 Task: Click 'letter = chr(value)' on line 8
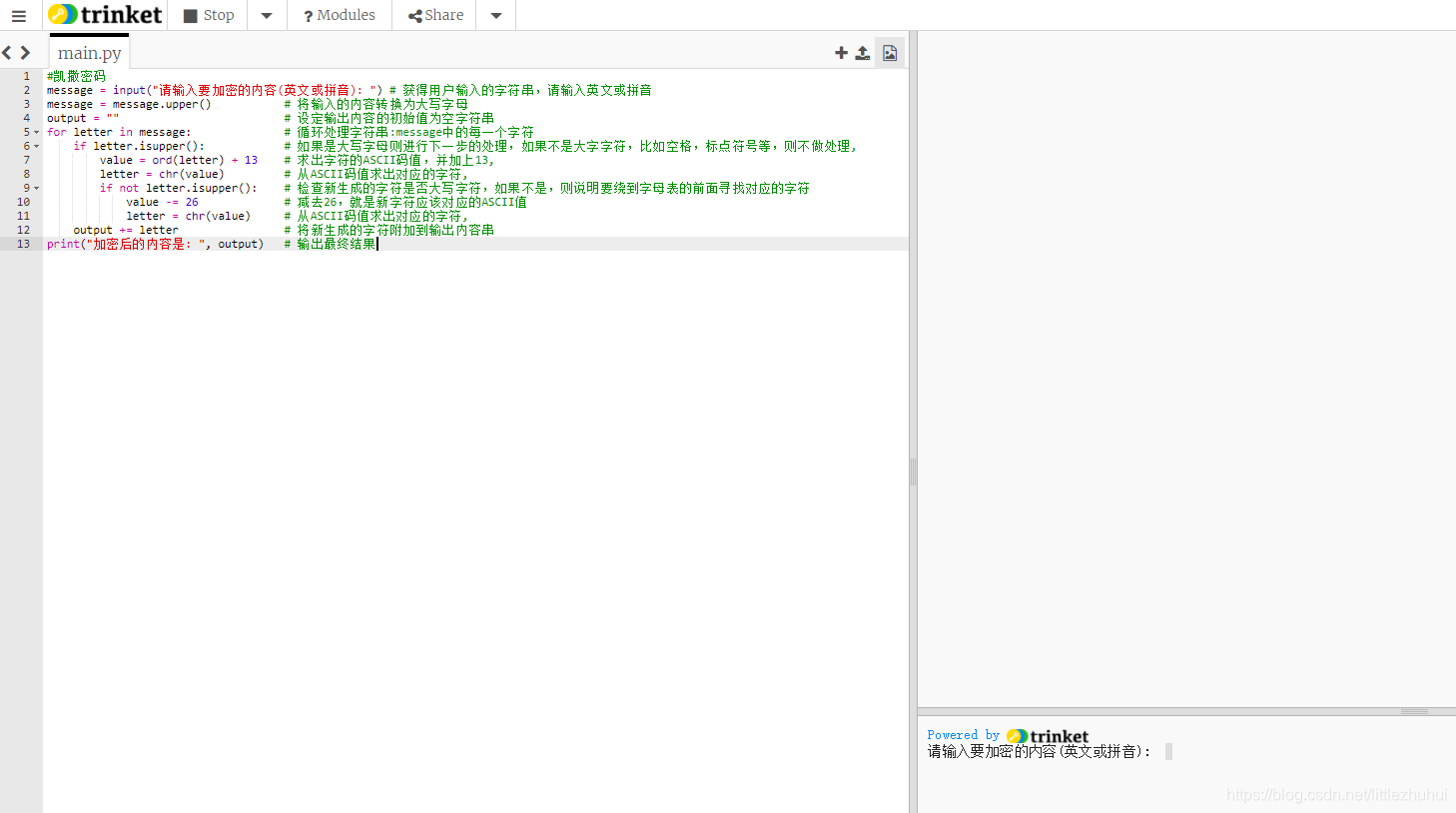pos(162,174)
